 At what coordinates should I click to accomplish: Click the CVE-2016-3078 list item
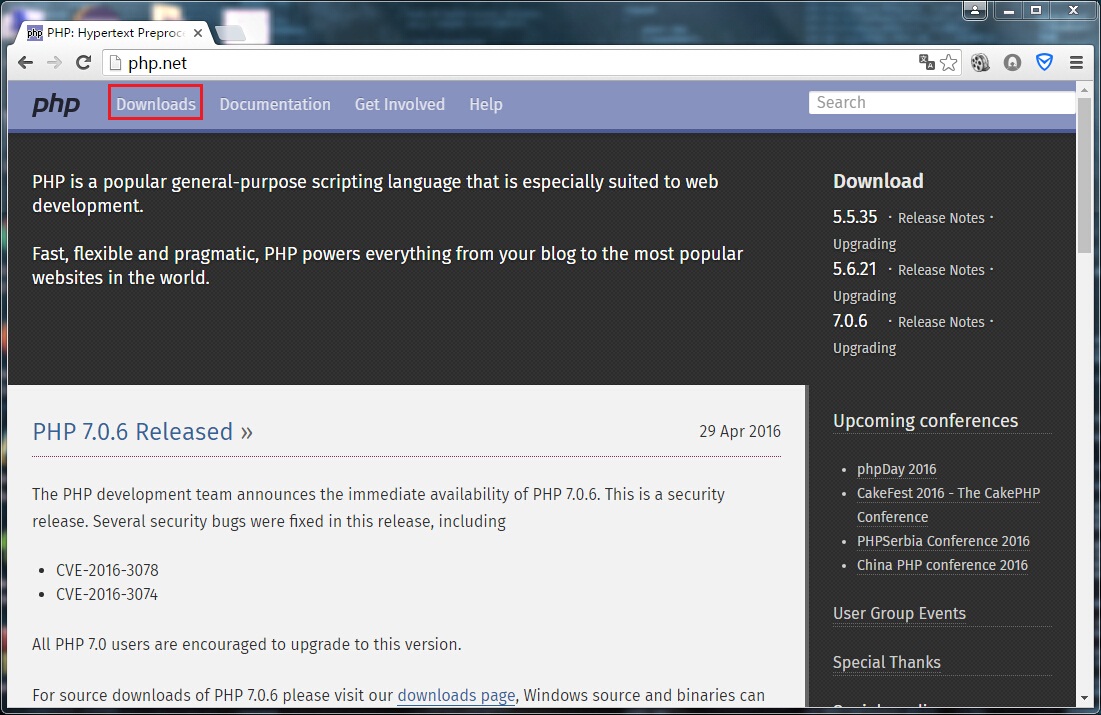click(107, 570)
